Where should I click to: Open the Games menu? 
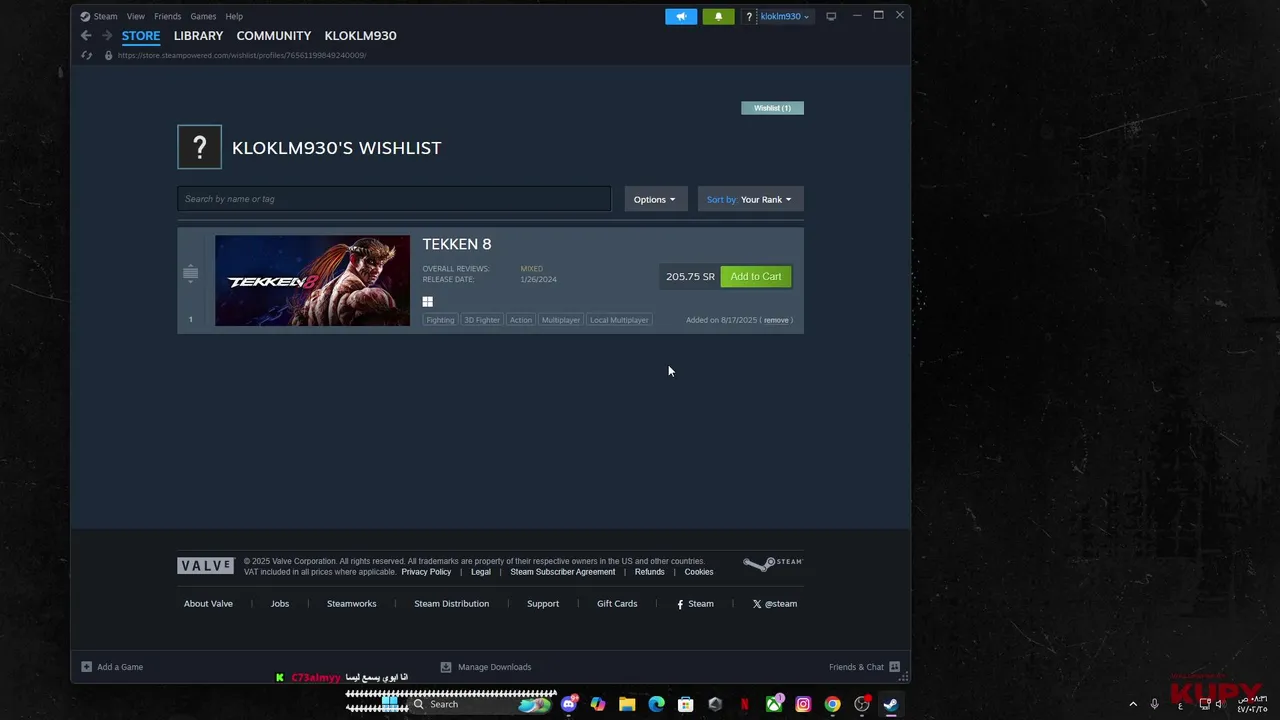pyautogui.click(x=203, y=16)
